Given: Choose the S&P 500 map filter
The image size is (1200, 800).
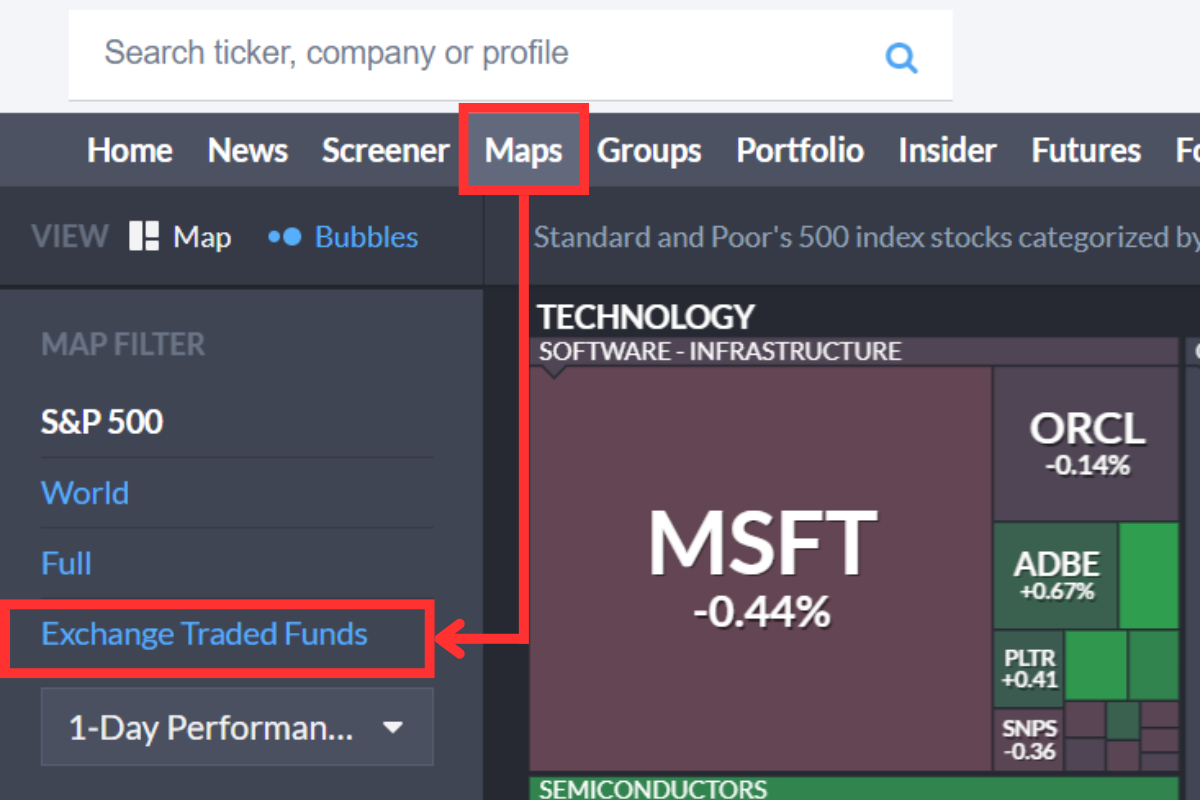Looking at the screenshot, I should (x=102, y=421).
